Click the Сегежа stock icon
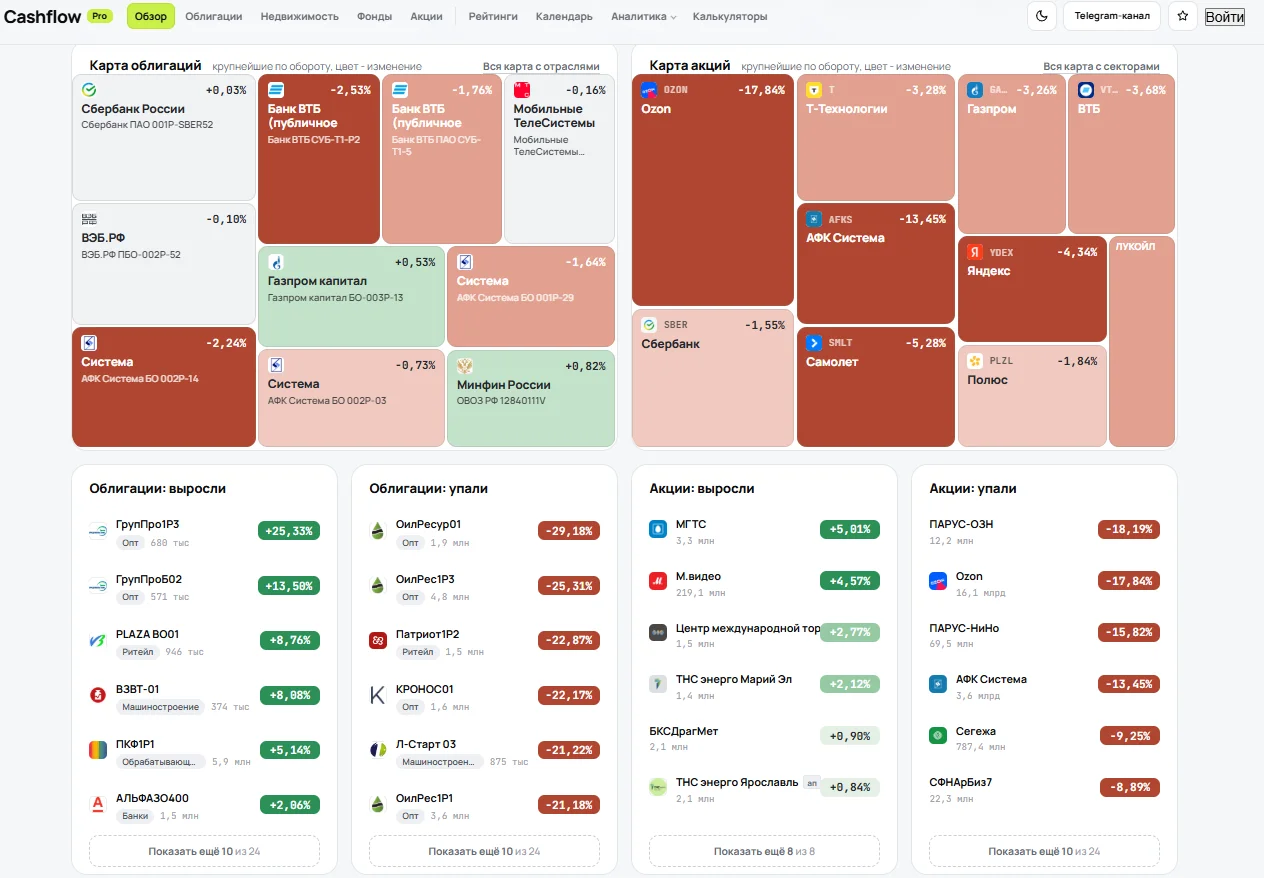1264x878 pixels. click(938, 735)
